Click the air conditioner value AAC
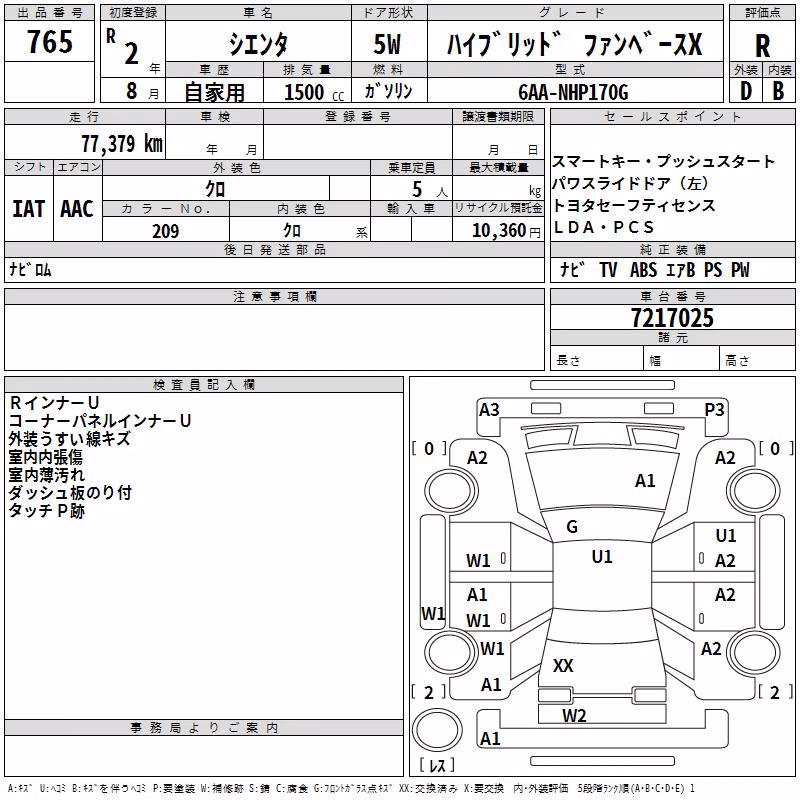Screen dimensions: 800x800 pos(77,209)
